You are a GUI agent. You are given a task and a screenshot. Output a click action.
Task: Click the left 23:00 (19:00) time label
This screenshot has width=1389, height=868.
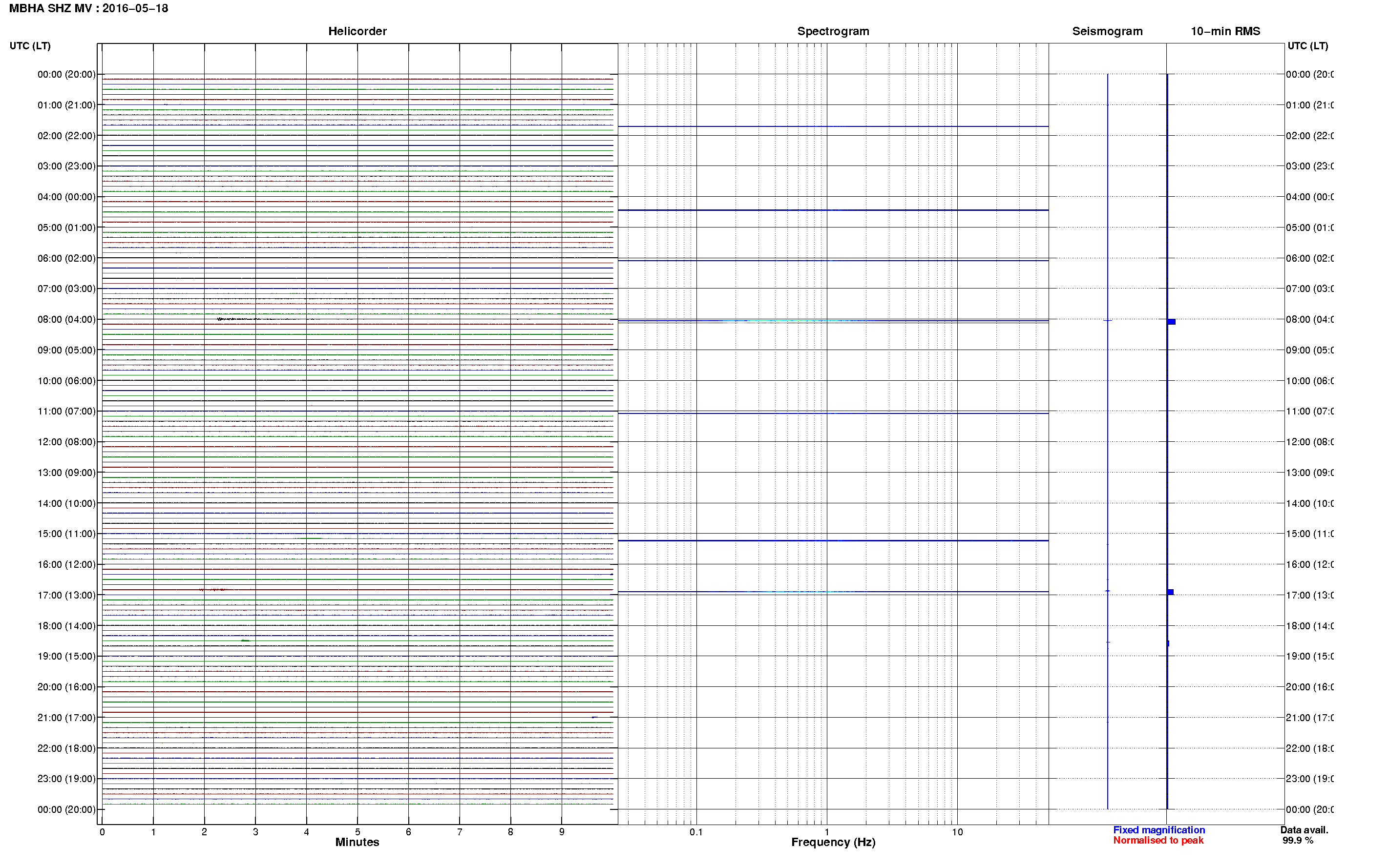click(x=66, y=779)
